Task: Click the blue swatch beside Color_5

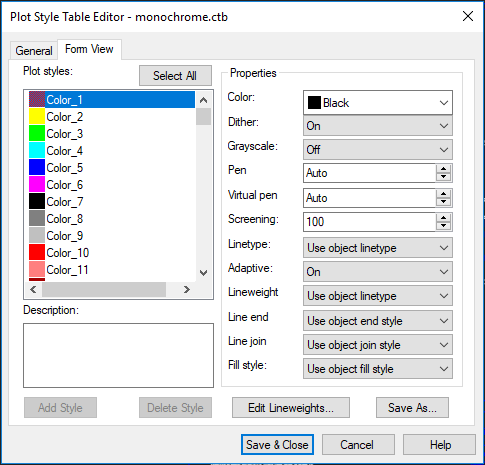Action: coord(37,168)
